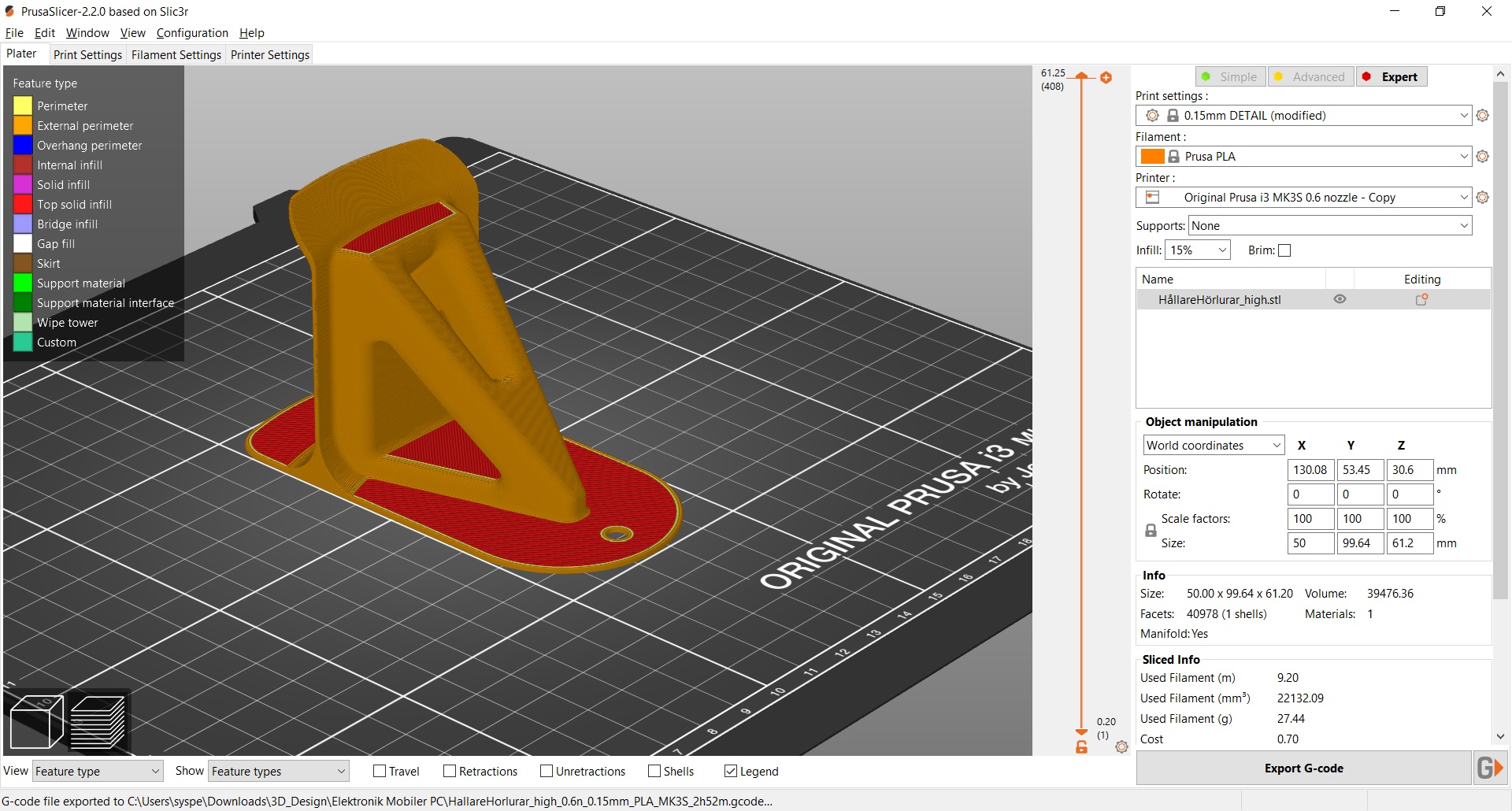This screenshot has width=1512, height=811.
Task: Open the Filament preset dropdown
Action: click(1303, 157)
